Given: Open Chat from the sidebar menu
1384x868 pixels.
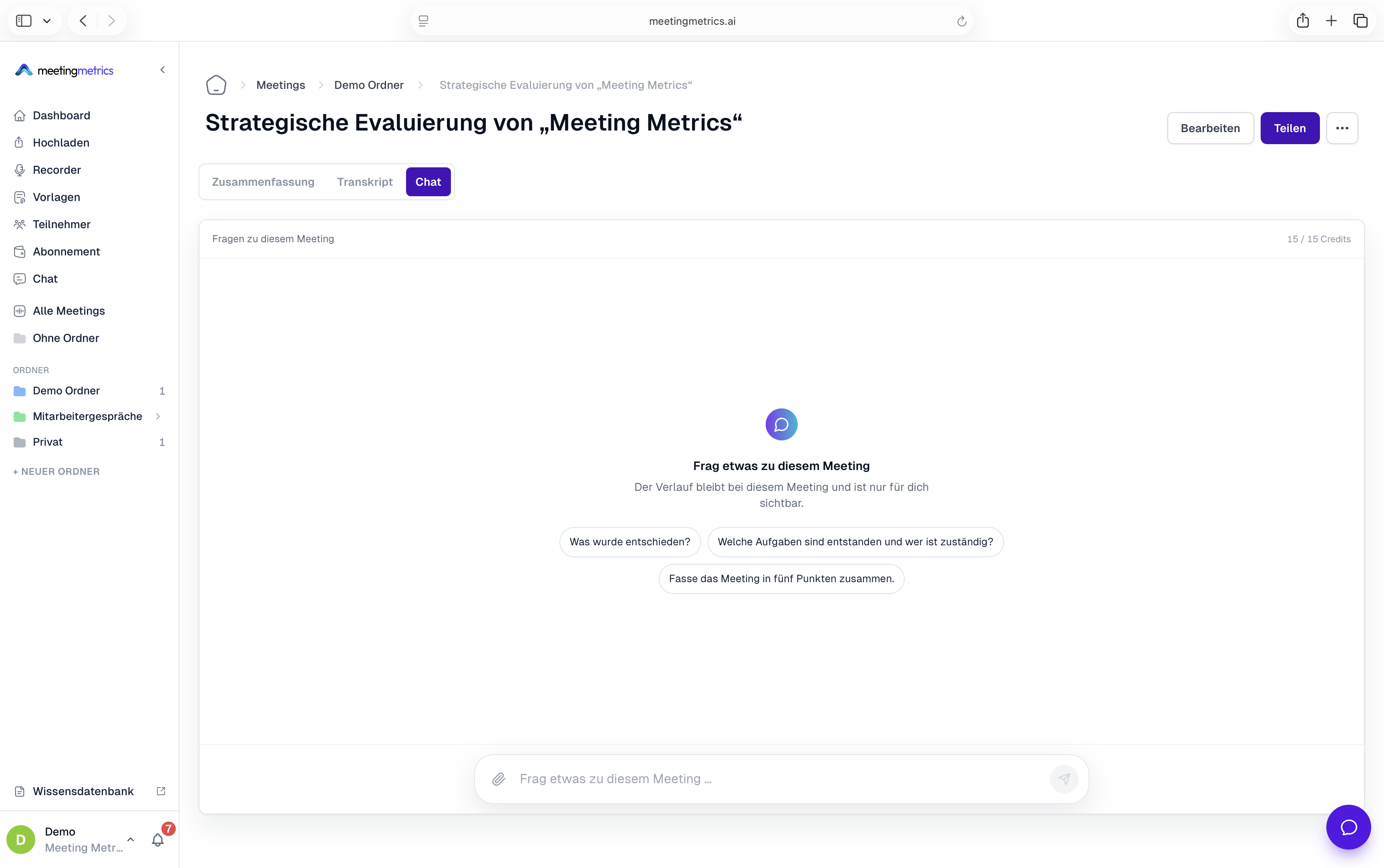Looking at the screenshot, I should pyautogui.click(x=89, y=279).
